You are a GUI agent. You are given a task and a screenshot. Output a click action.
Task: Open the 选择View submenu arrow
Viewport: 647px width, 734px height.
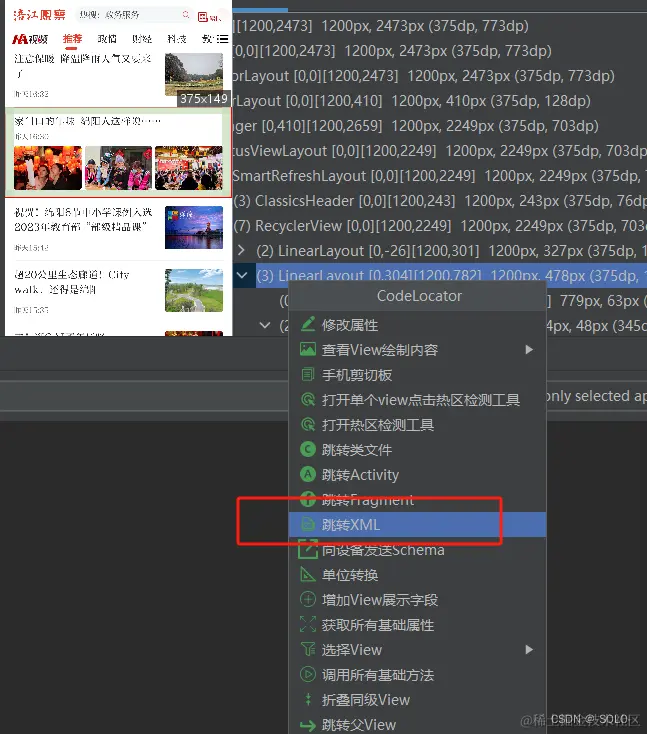(529, 649)
